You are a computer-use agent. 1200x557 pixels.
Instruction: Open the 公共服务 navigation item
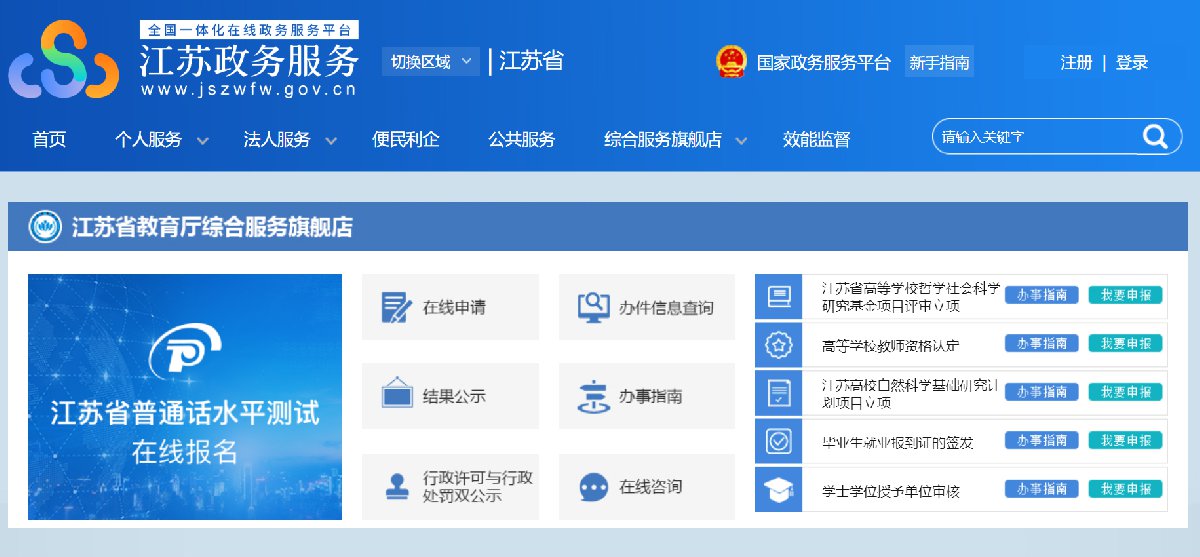(x=522, y=140)
